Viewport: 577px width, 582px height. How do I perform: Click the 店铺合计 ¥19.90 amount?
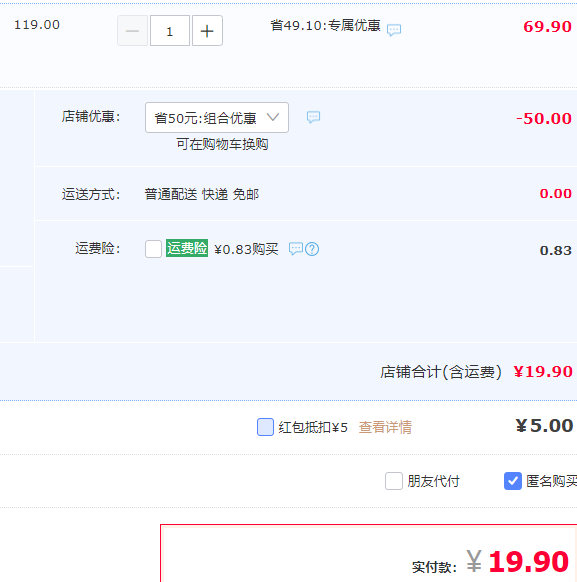(x=543, y=372)
